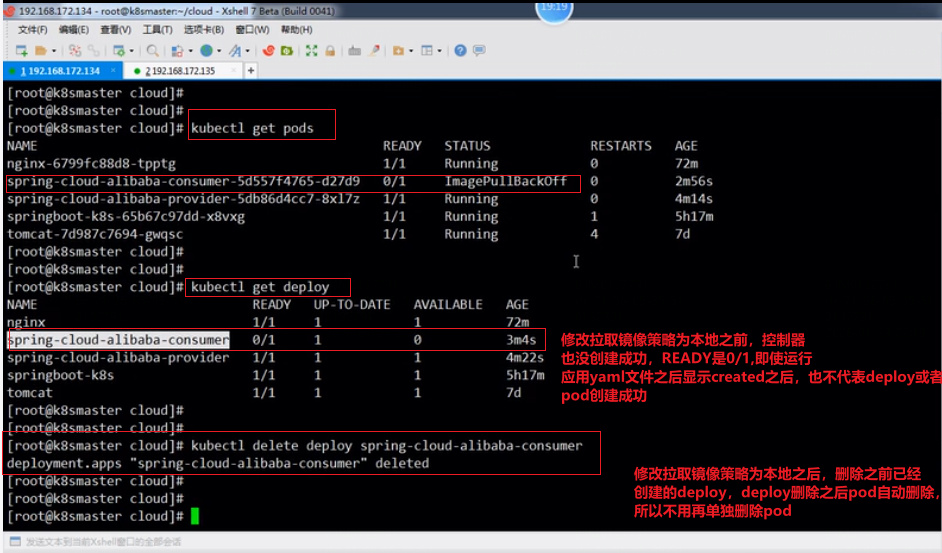Click the highlight pen toolbar icon
The image size is (942, 553).
tap(374, 50)
